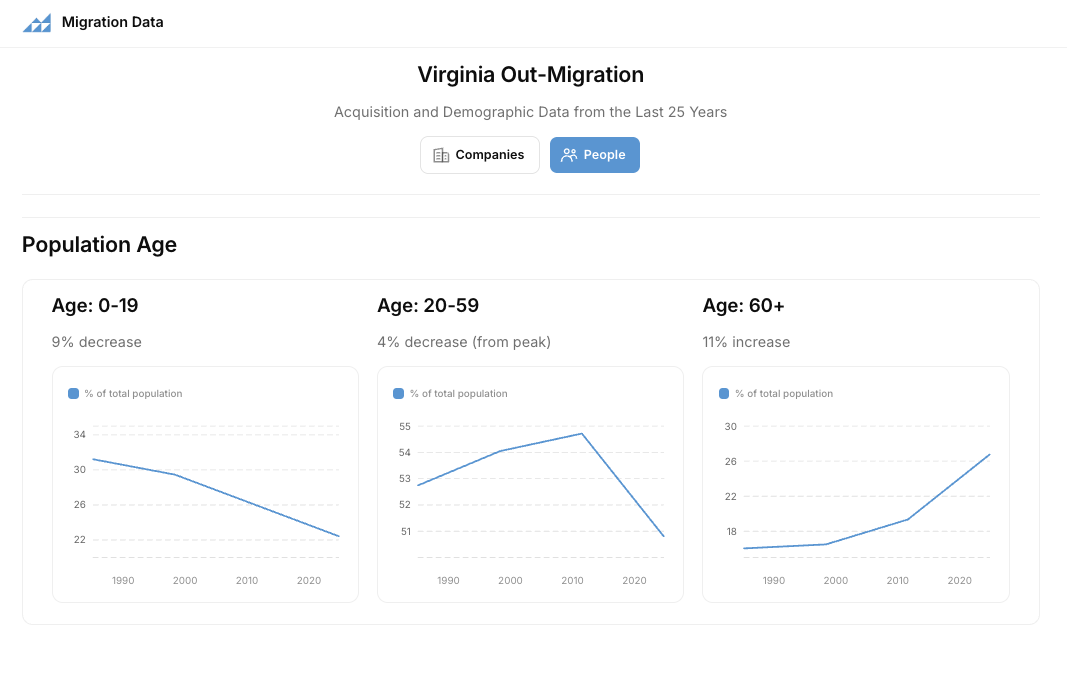Click '% of total population' legend in Age 60+ chart

coord(784,393)
